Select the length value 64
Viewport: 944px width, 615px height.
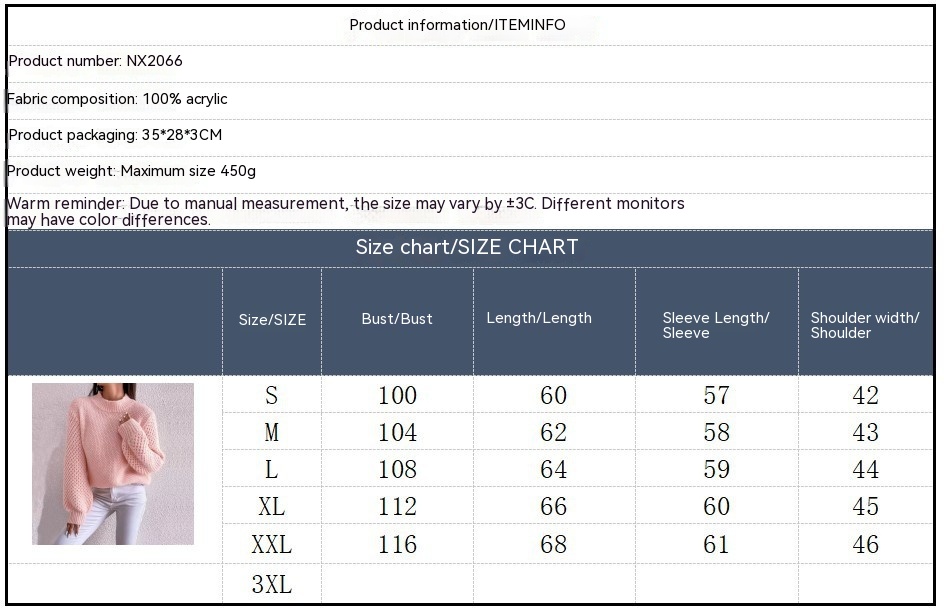tap(553, 470)
